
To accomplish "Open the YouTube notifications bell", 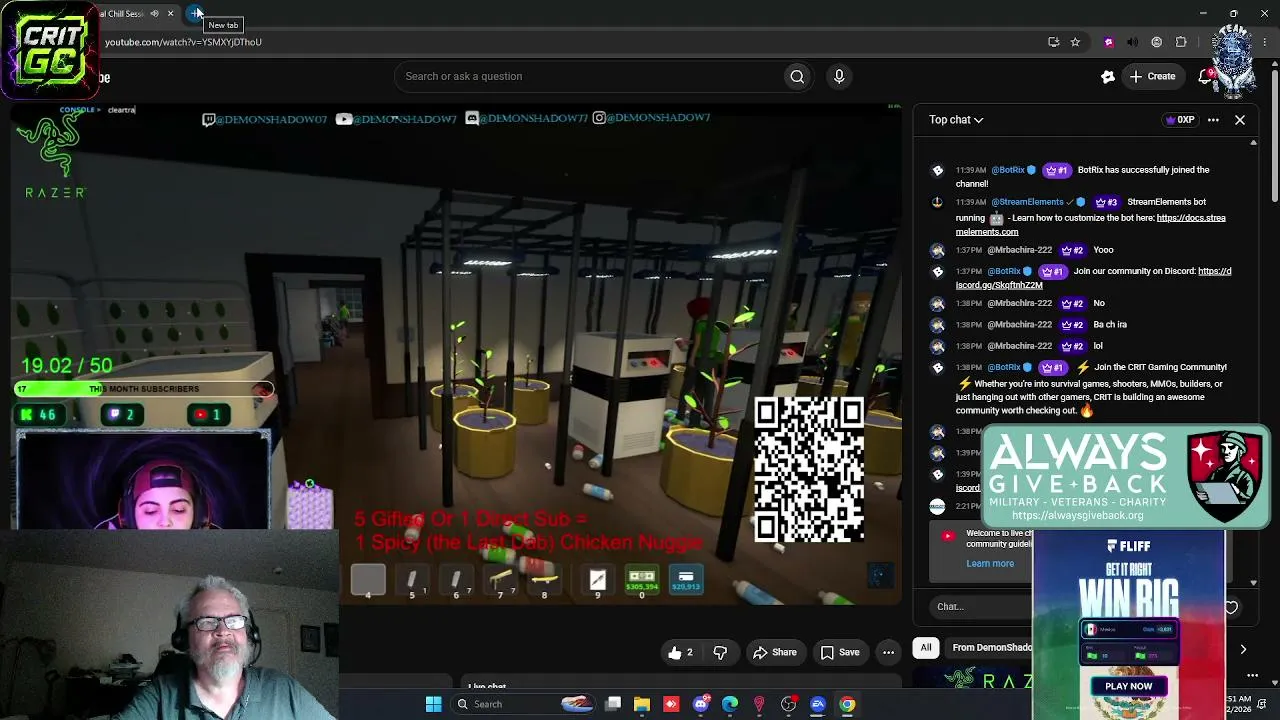I will click(x=1205, y=76).
